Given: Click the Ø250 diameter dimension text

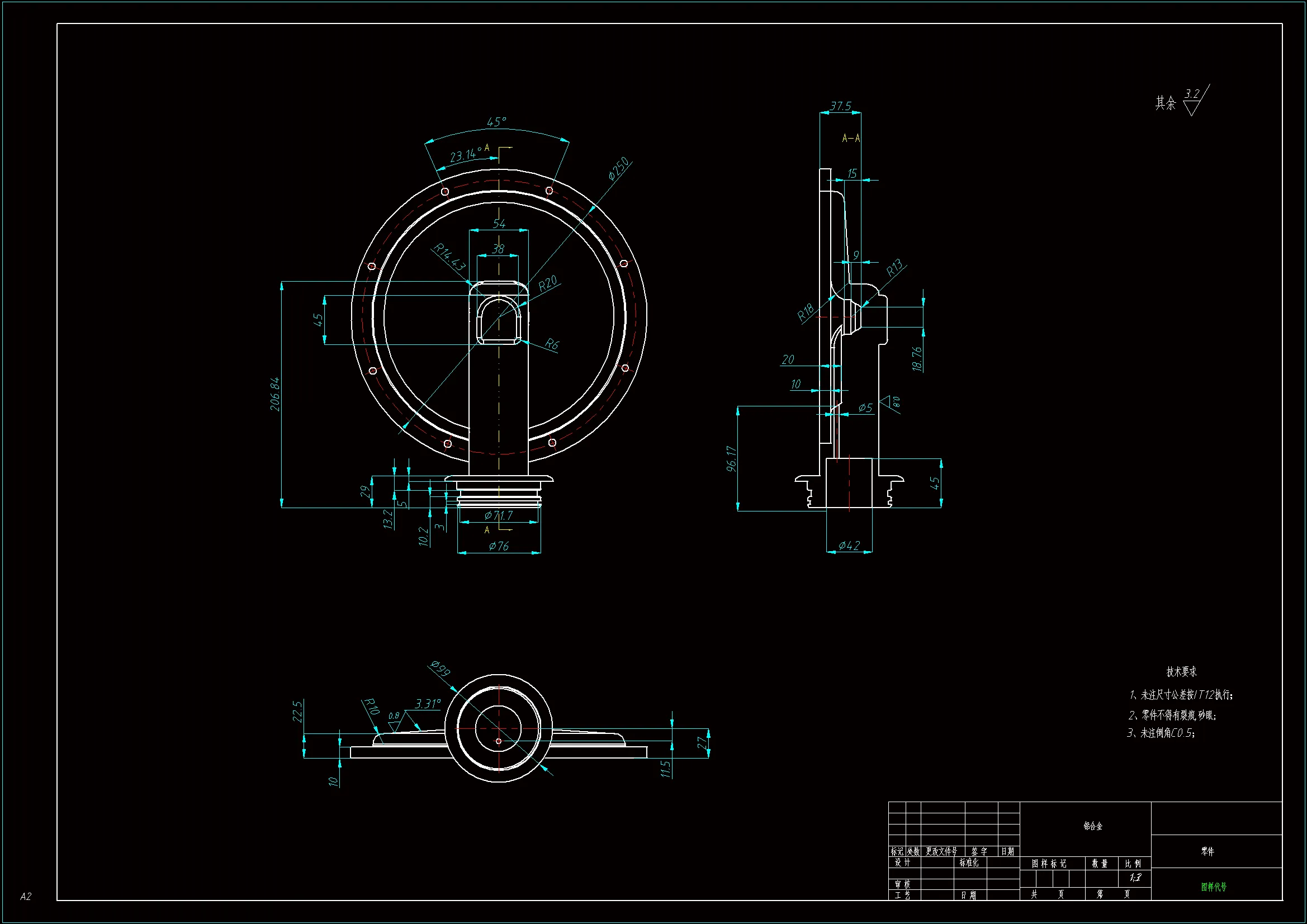Looking at the screenshot, I should tap(618, 168).
